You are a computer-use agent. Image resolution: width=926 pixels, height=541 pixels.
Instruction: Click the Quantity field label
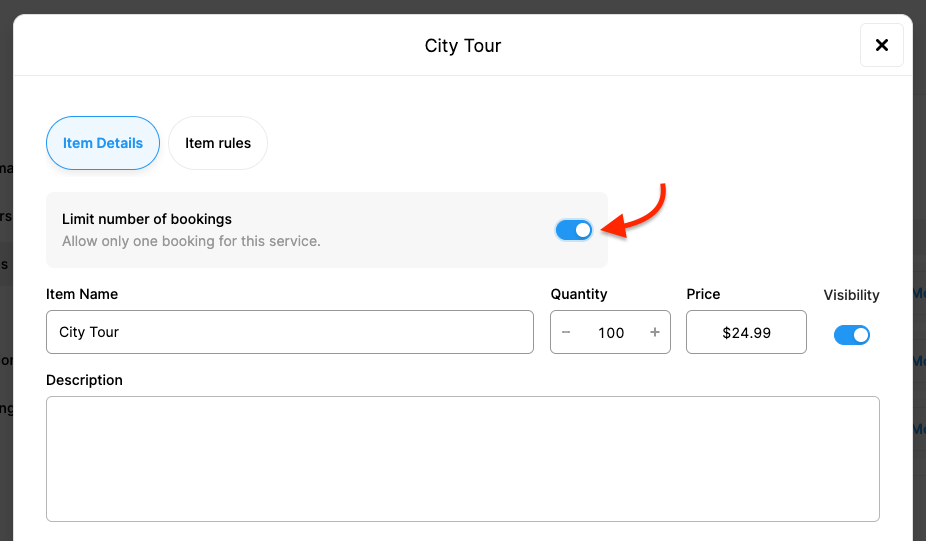coord(579,294)
